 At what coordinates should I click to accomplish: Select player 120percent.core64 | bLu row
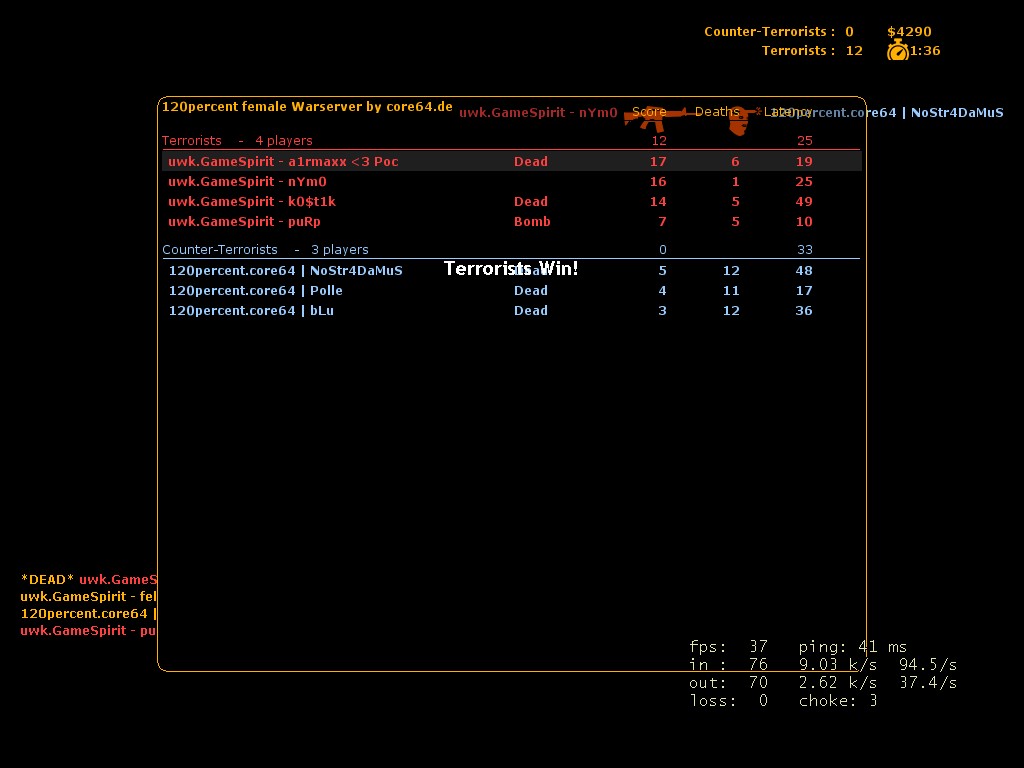click(x=251, y=311)
